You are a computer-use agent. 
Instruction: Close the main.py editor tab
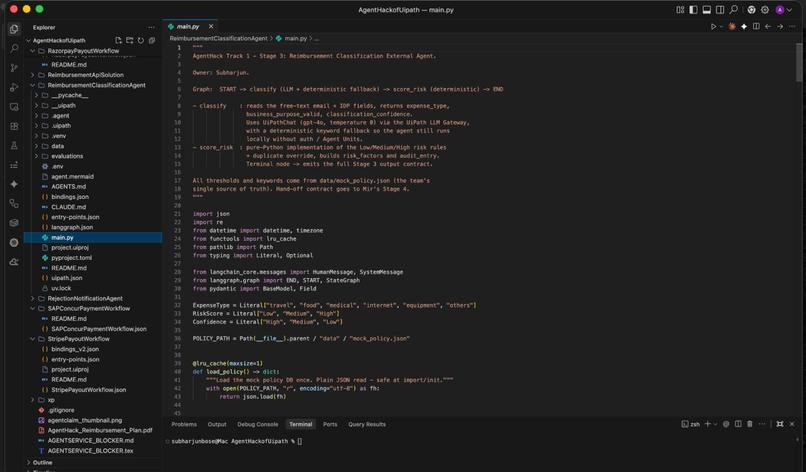211,26
